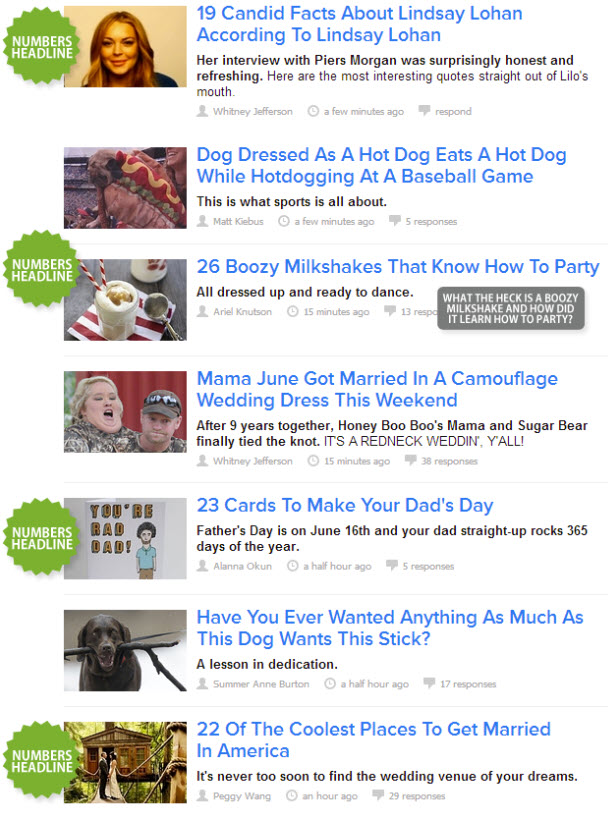
Task: Click author icon next to Whitney Jefferson on Lohan post
Action: [x=202, y=111]
